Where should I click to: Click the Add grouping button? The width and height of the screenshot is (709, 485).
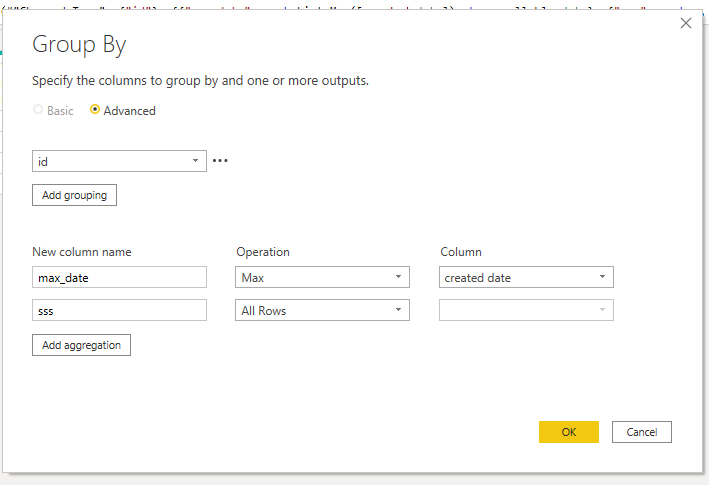[74, 195]
